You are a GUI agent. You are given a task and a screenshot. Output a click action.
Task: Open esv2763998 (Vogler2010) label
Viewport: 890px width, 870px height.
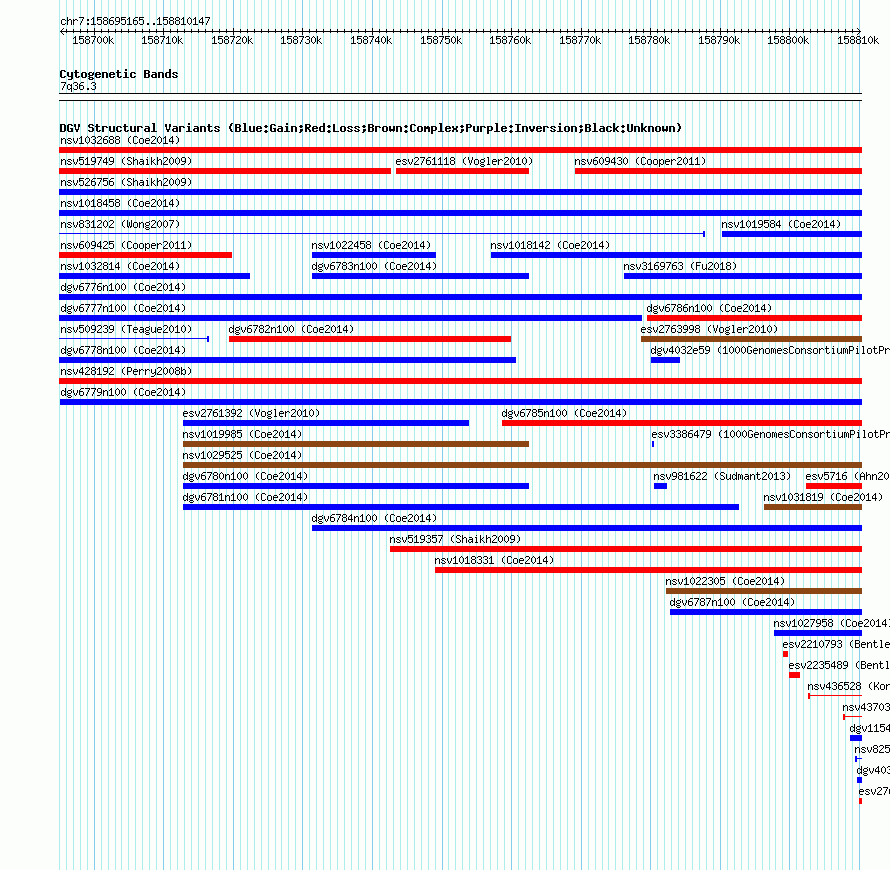(x=709, y=329)
